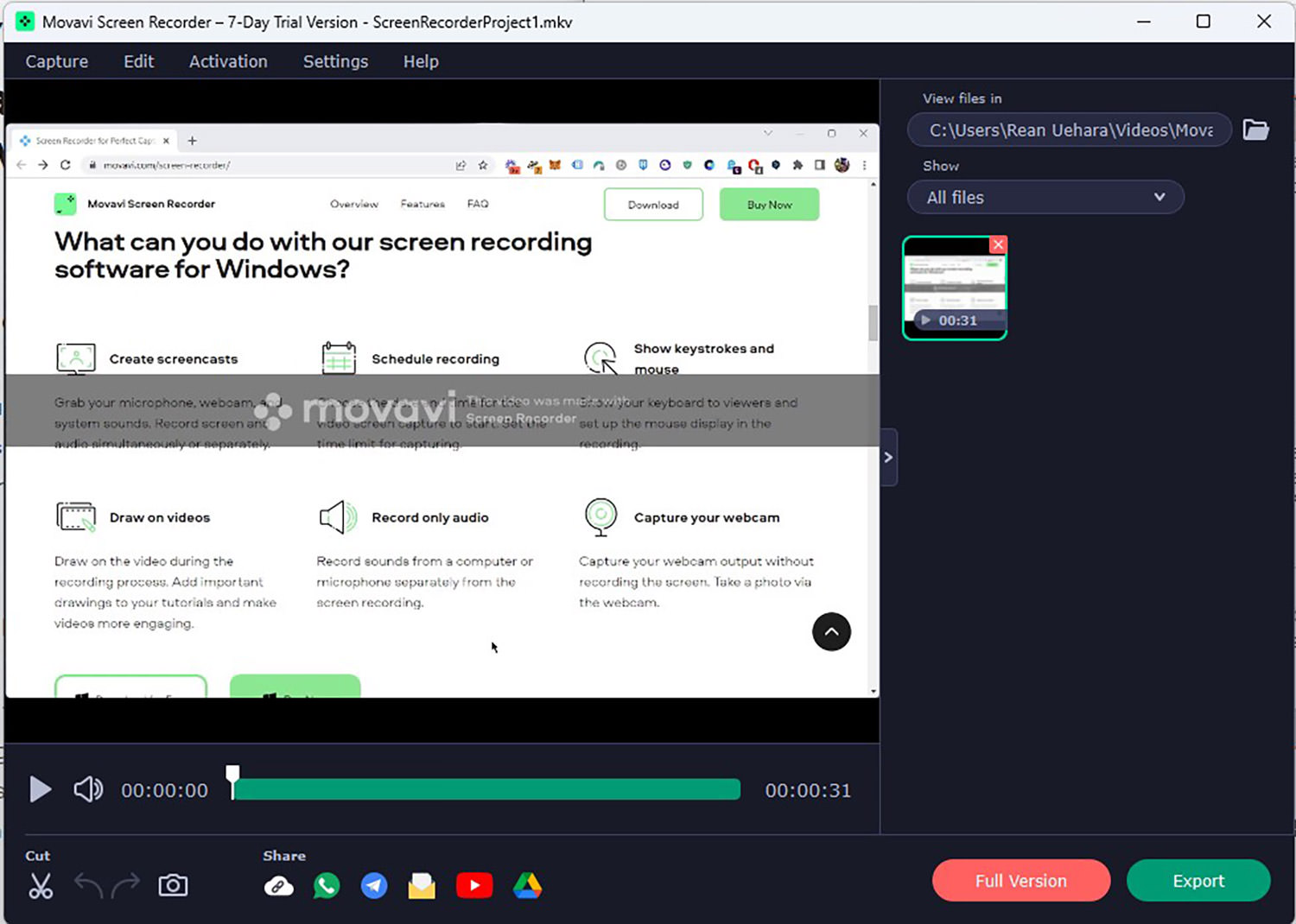Share to Telegram
This screenshot has width=1296, height=924.
pos(374,886)
